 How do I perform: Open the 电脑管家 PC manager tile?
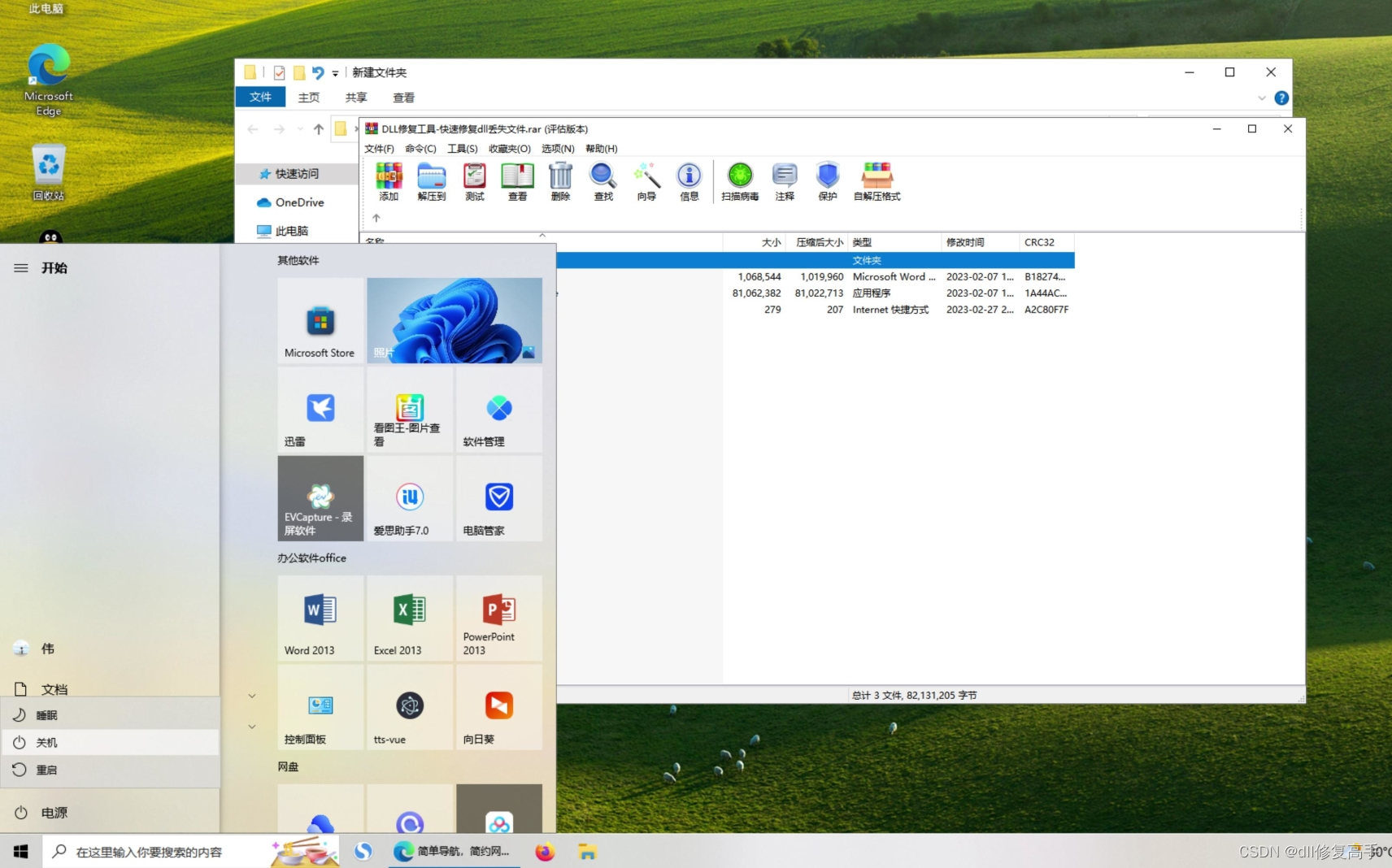[x=499, y=498]
